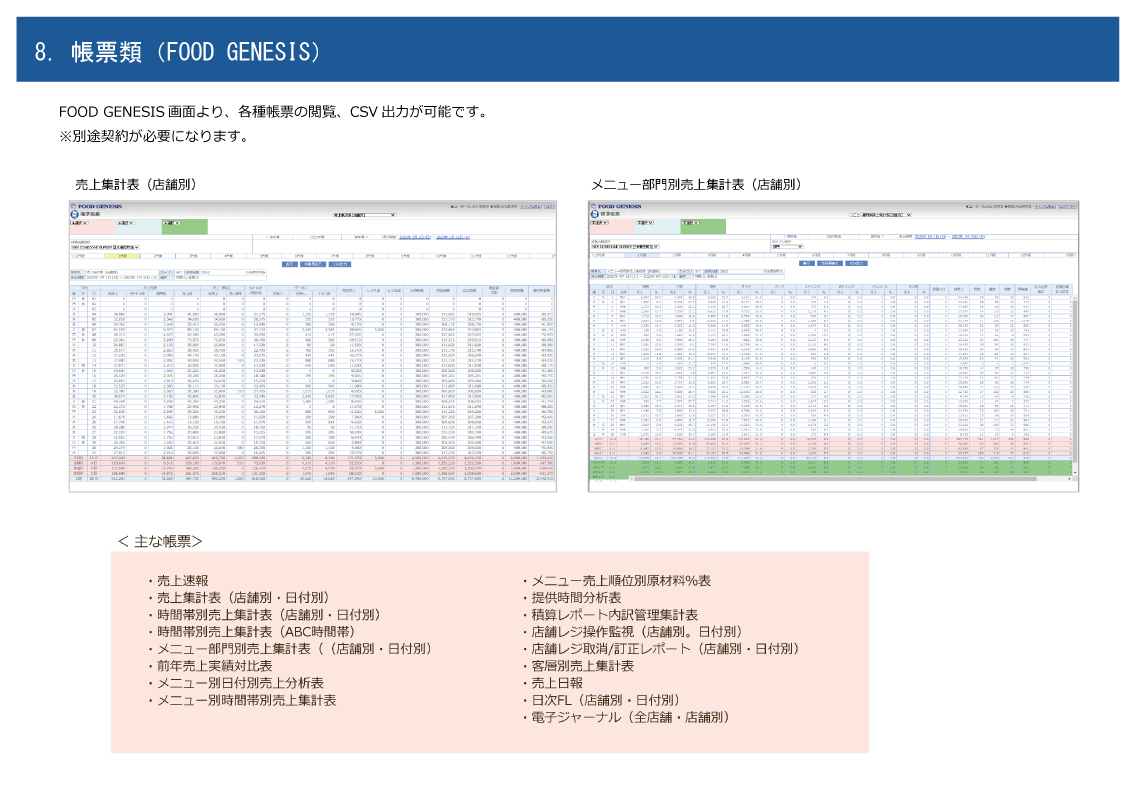This screenshot has height=793, width=1143.
Task: Select 6月度 month tab in left screenshot
Action: click(299, 256)
